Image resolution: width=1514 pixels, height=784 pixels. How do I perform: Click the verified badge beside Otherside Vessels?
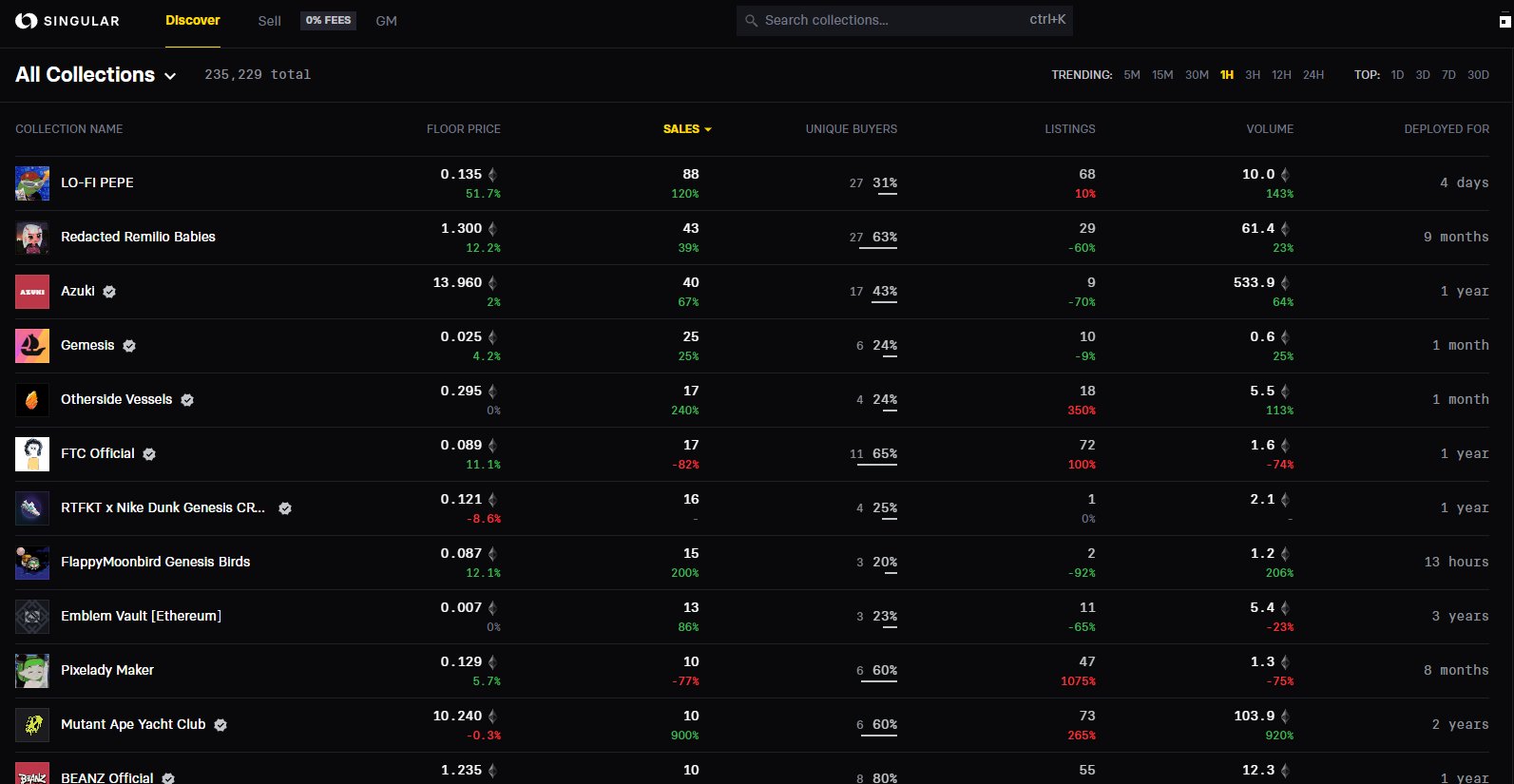(187, 400)
